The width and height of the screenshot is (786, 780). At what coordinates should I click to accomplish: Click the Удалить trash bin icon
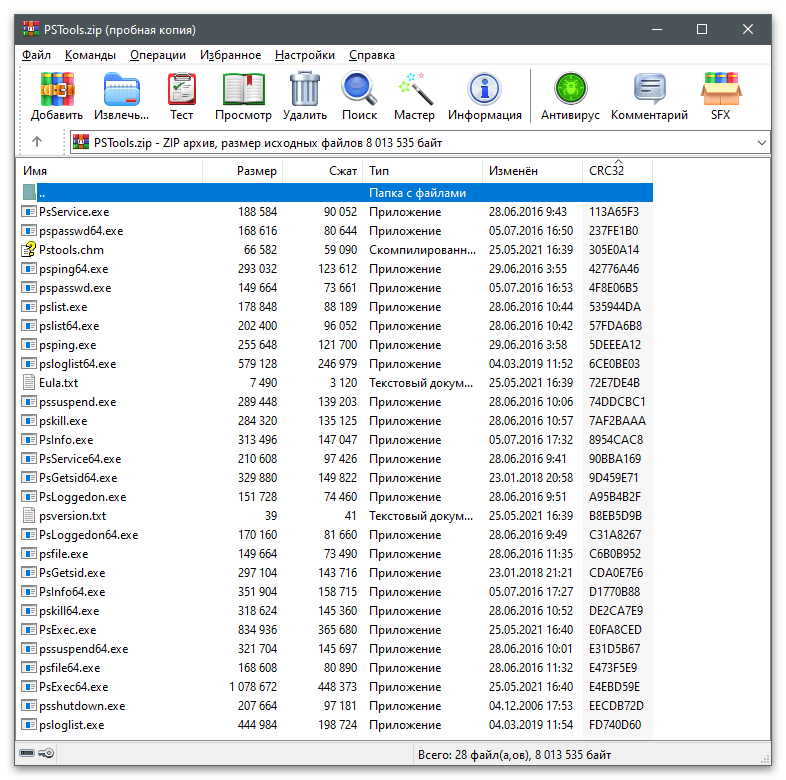305,89
